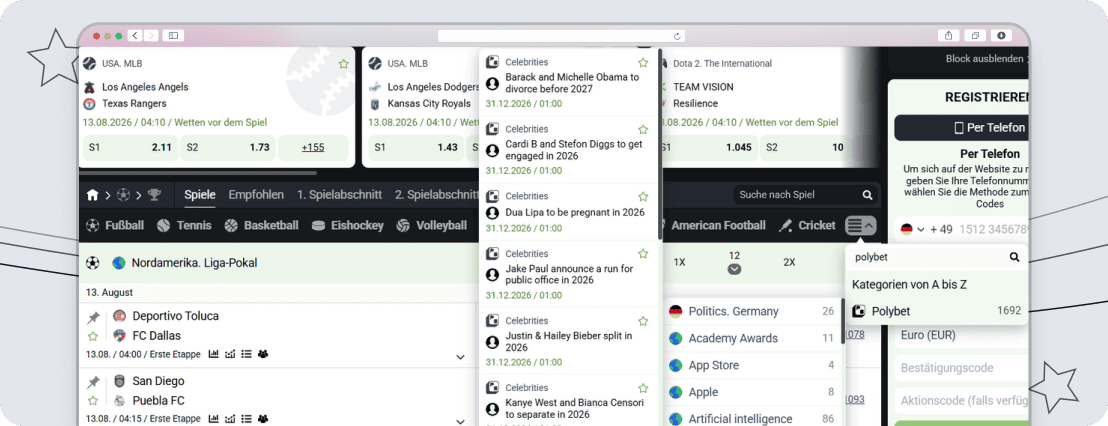This screenshot has width=1108, height=426.
Task: Select Volleyball sport filter
Action: (432, 225)
